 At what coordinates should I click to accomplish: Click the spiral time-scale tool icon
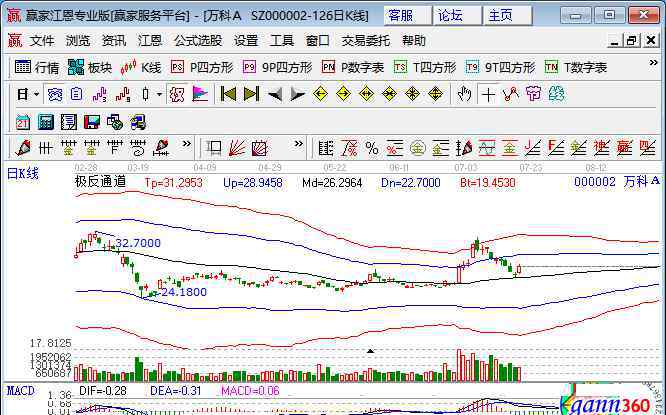click(x=138, y=148)
